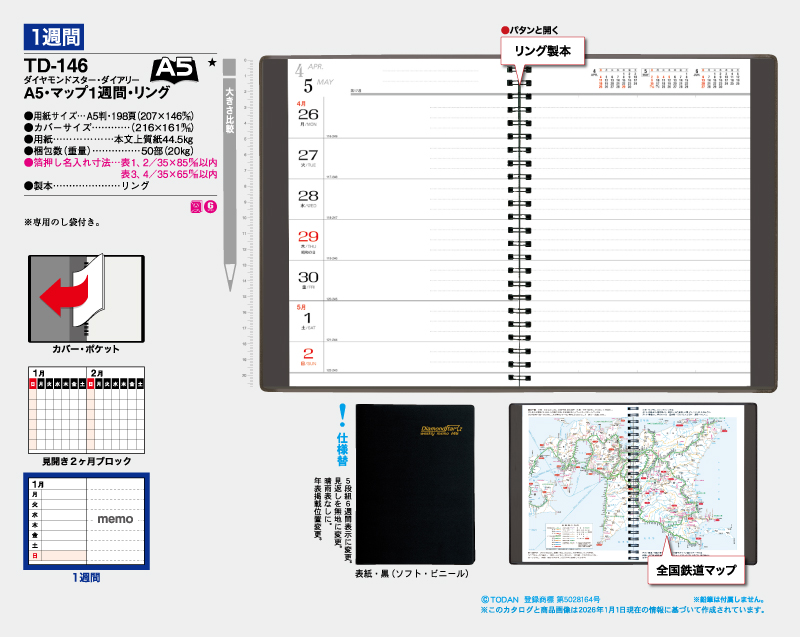
Task: Click the パタンと開く caption
Action: pyautogui.click(x=534, y=30)
